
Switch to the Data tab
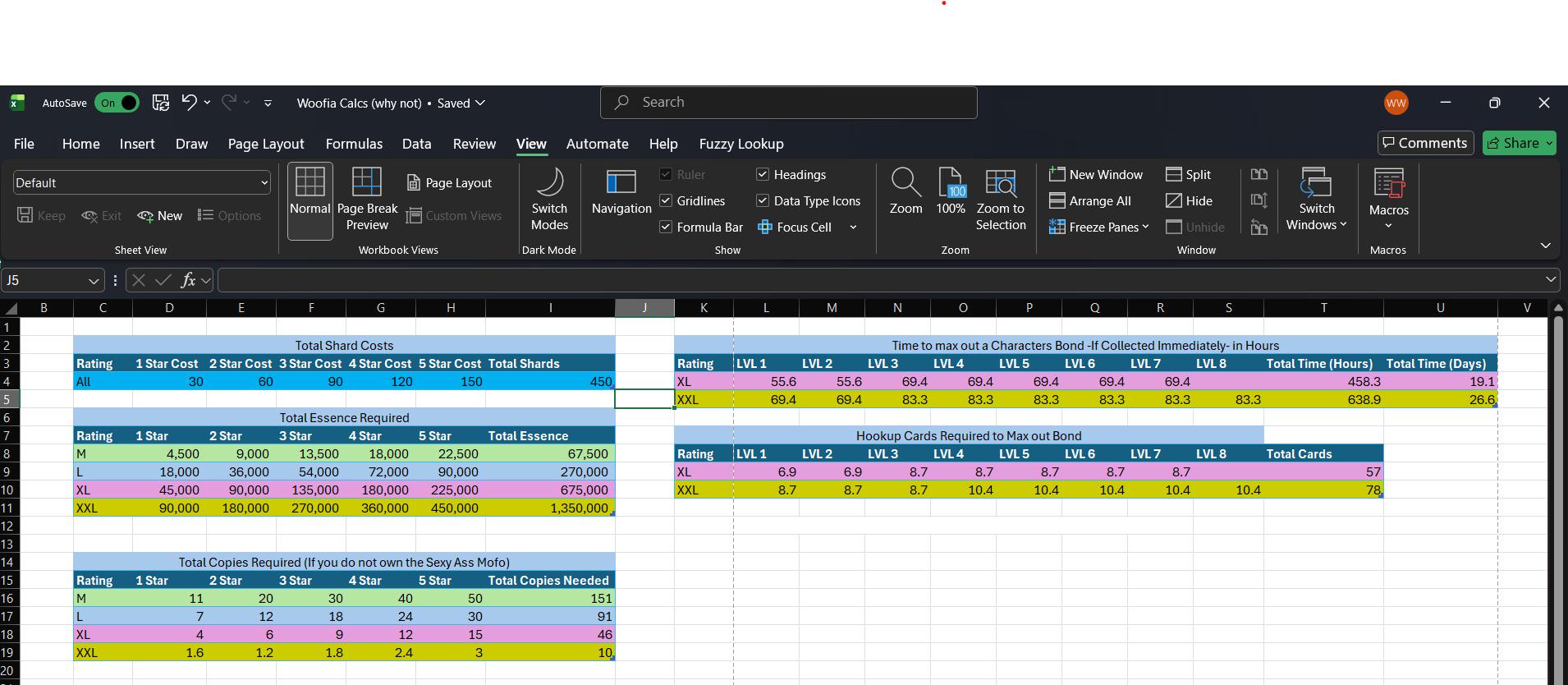416,144
